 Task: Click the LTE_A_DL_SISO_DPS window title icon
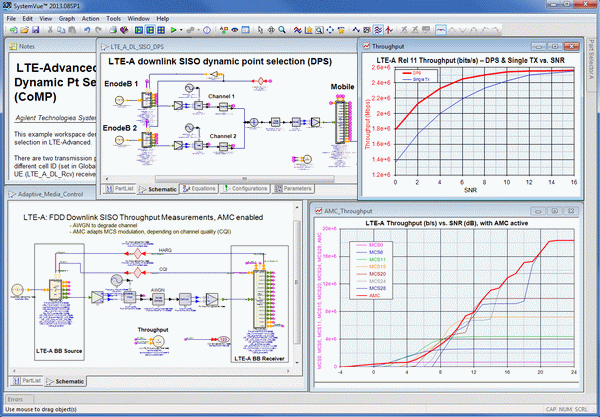pos(104,46)
